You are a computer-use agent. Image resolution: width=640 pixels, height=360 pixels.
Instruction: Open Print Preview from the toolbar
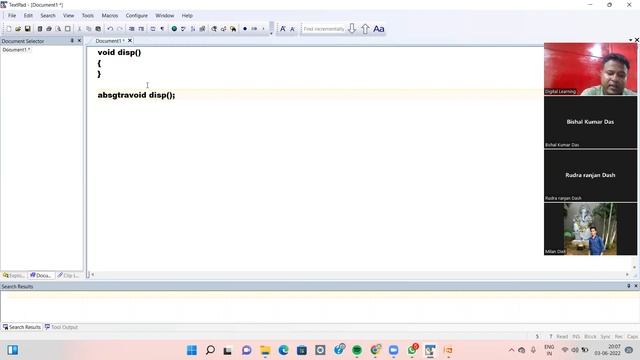pyautogui.click(x=58, y=29)
